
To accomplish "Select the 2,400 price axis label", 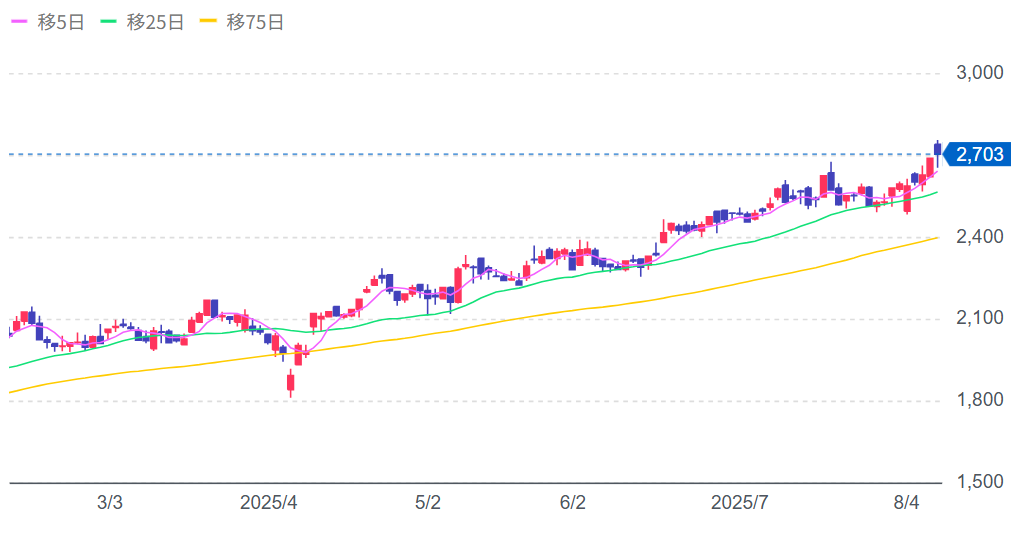I will coord(977,237).
